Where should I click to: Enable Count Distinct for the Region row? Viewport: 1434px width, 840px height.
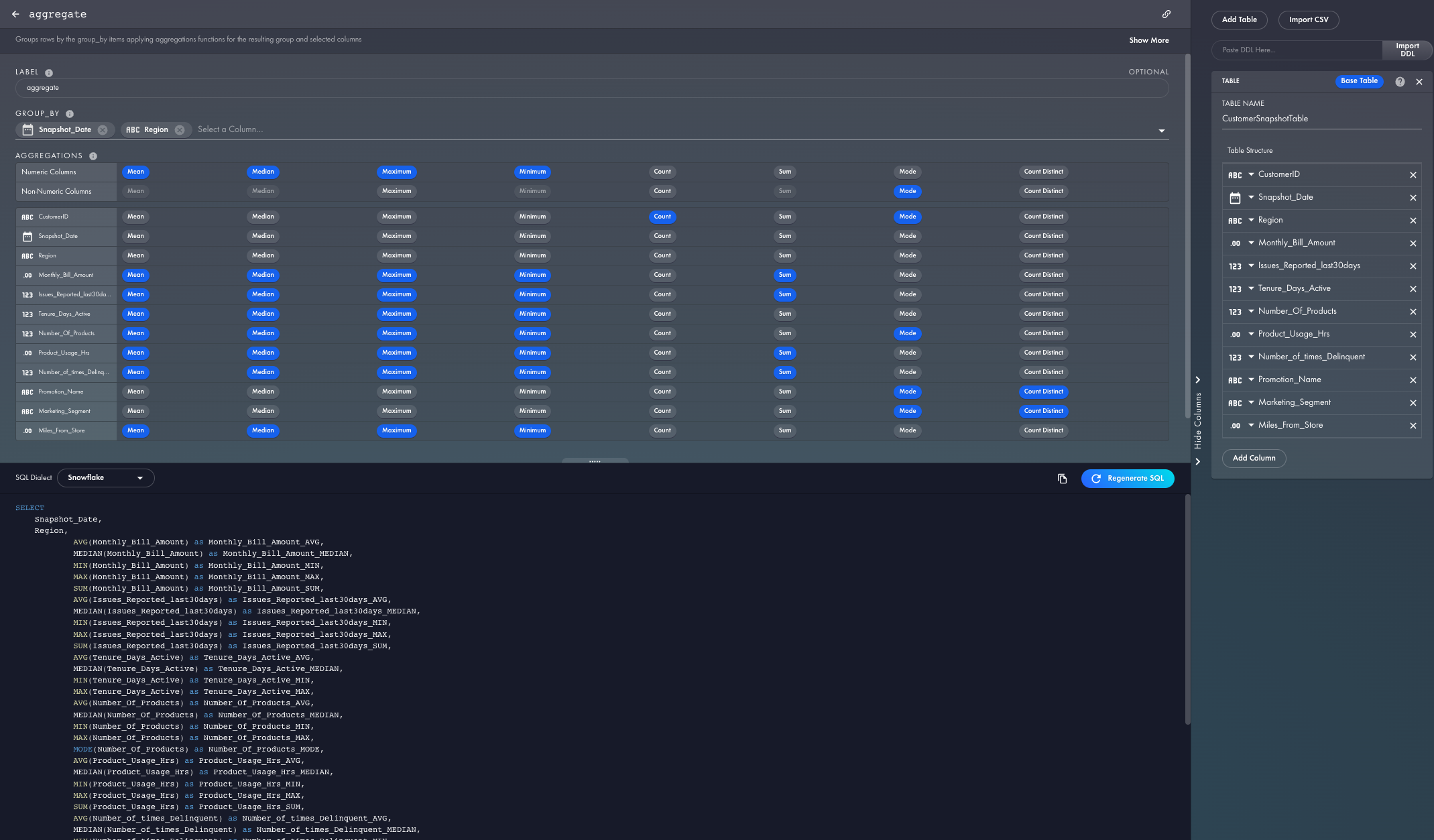point(1043,255)
